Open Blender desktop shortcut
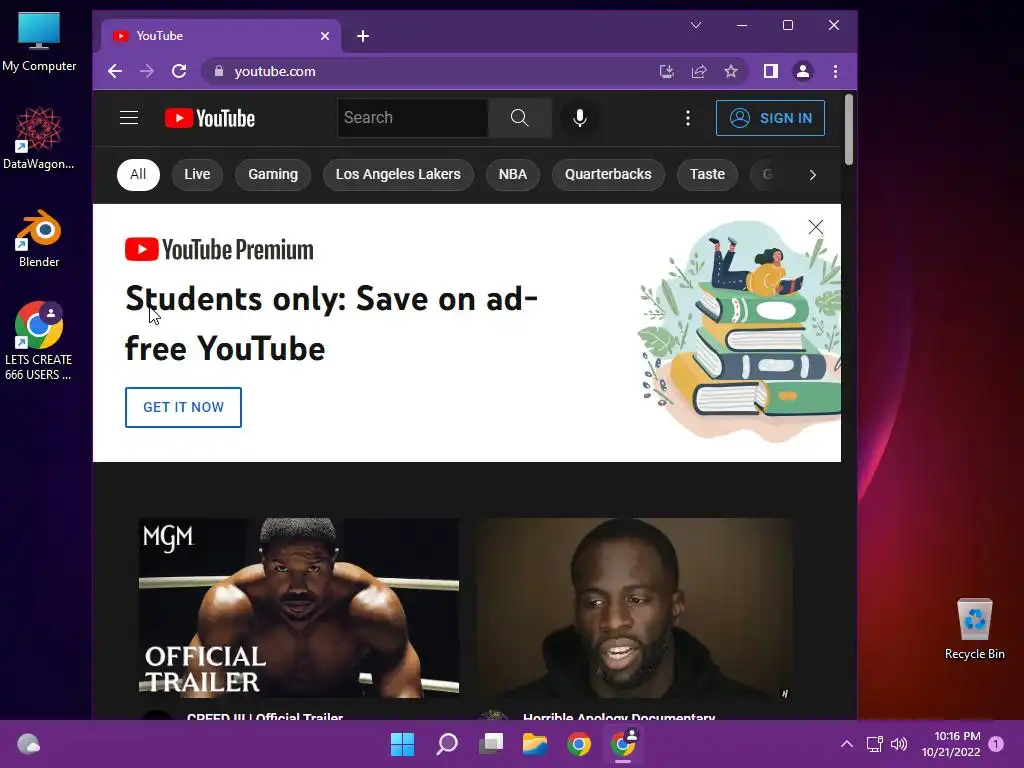The image size is (1024, 768). point(39,238)
